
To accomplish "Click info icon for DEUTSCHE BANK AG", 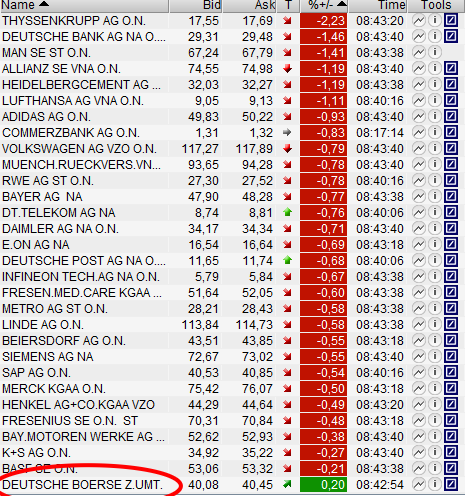I will tap(435, 36).
